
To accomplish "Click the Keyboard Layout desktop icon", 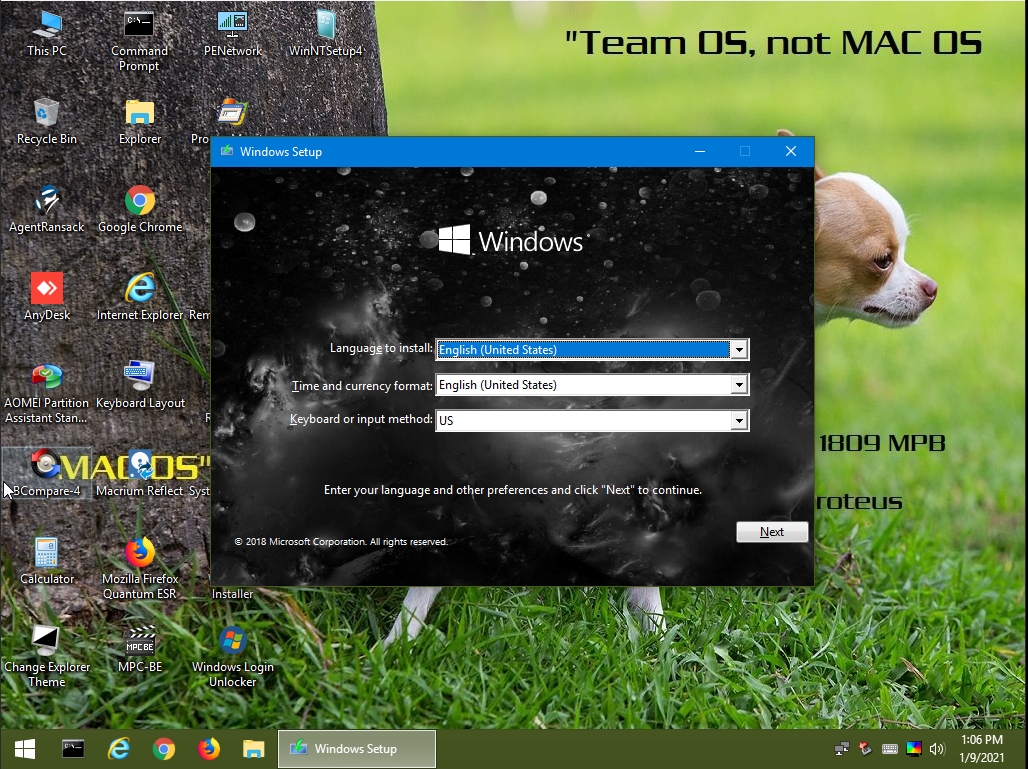I will pos(140,386).
